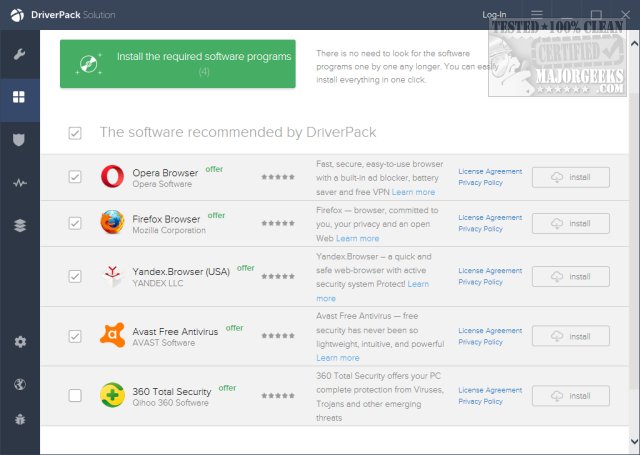Click the Avast star rating
The width and height of the screenshot is (640, 455).
point(276,337)
